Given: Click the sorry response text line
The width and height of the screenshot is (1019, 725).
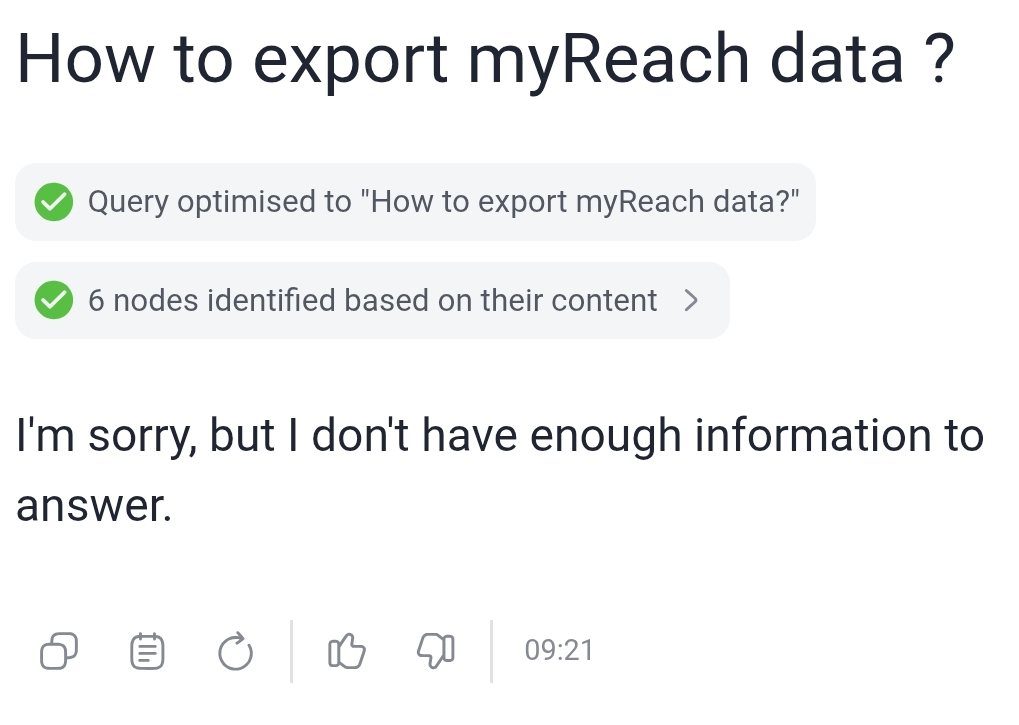Looking at the screenshot, I should tap(500, 436).
